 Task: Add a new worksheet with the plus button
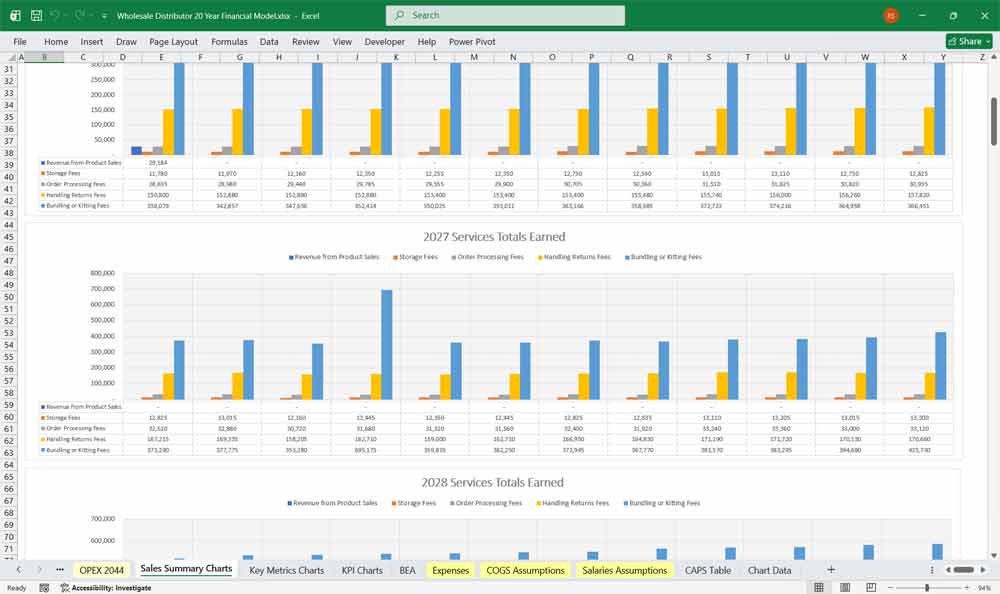[831, 570]
